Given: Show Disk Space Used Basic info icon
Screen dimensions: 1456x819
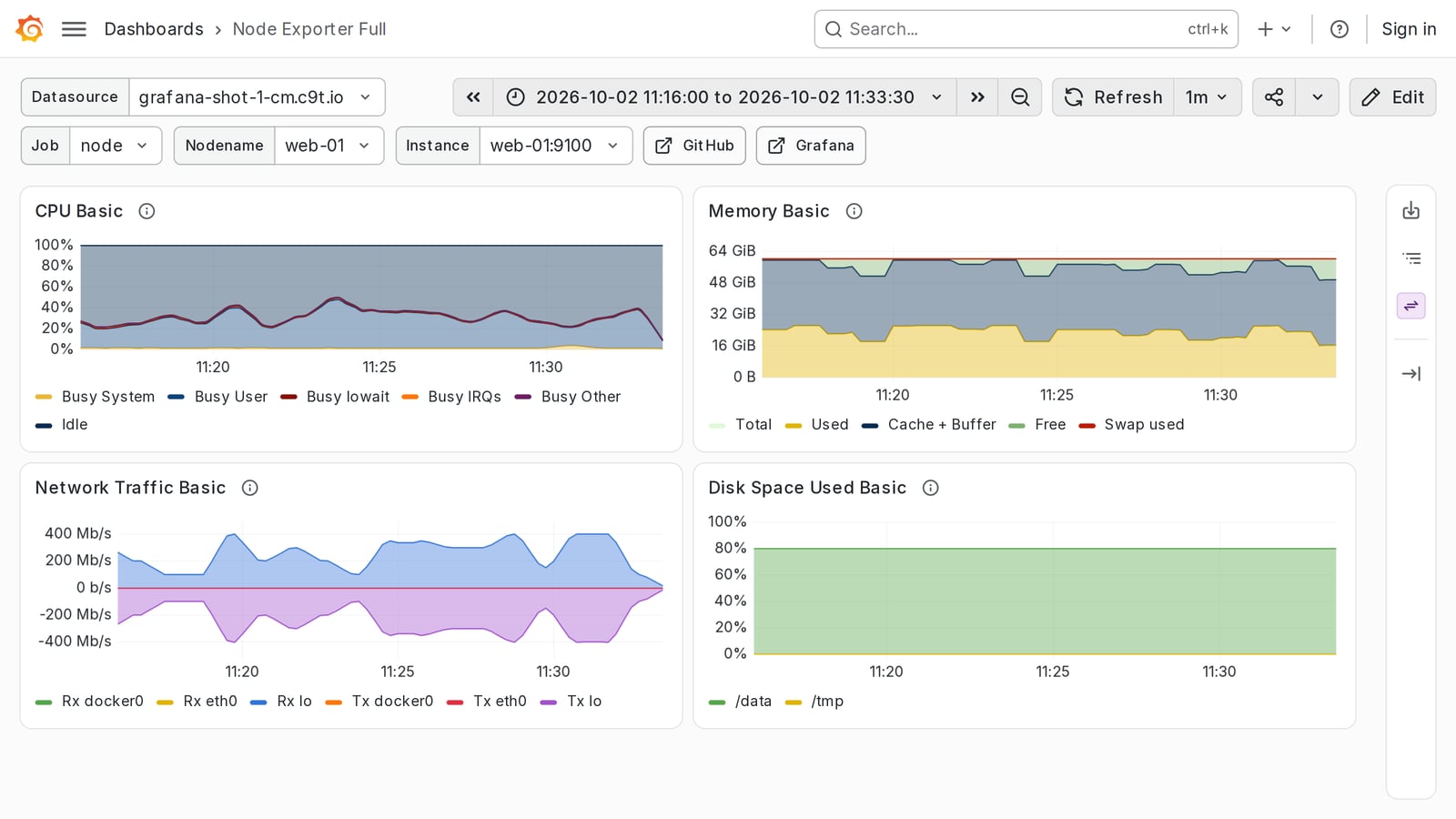Looking at the screenshot, I should (x=930, y=488).
